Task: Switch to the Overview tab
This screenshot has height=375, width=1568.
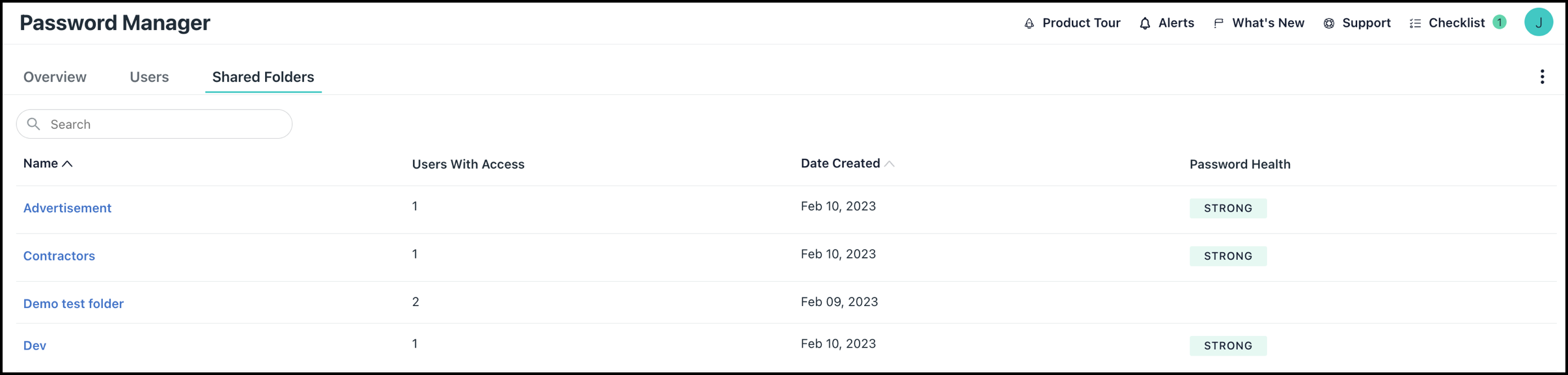Action: pos(55,77)
